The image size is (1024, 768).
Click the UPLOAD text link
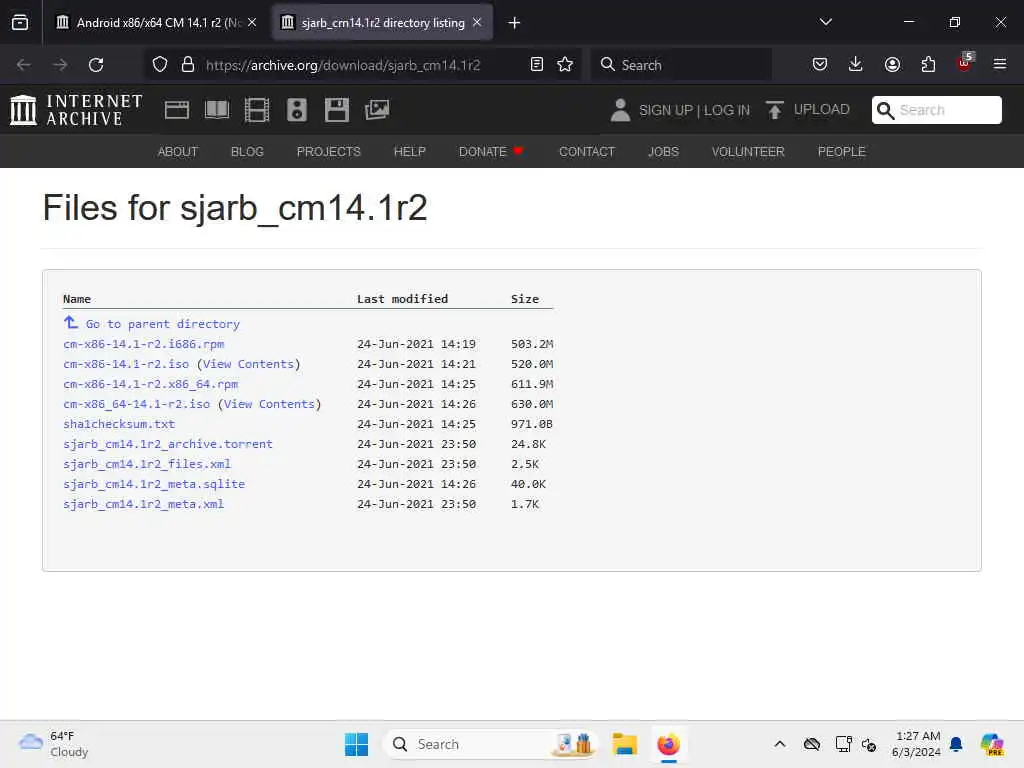[822, 110]
